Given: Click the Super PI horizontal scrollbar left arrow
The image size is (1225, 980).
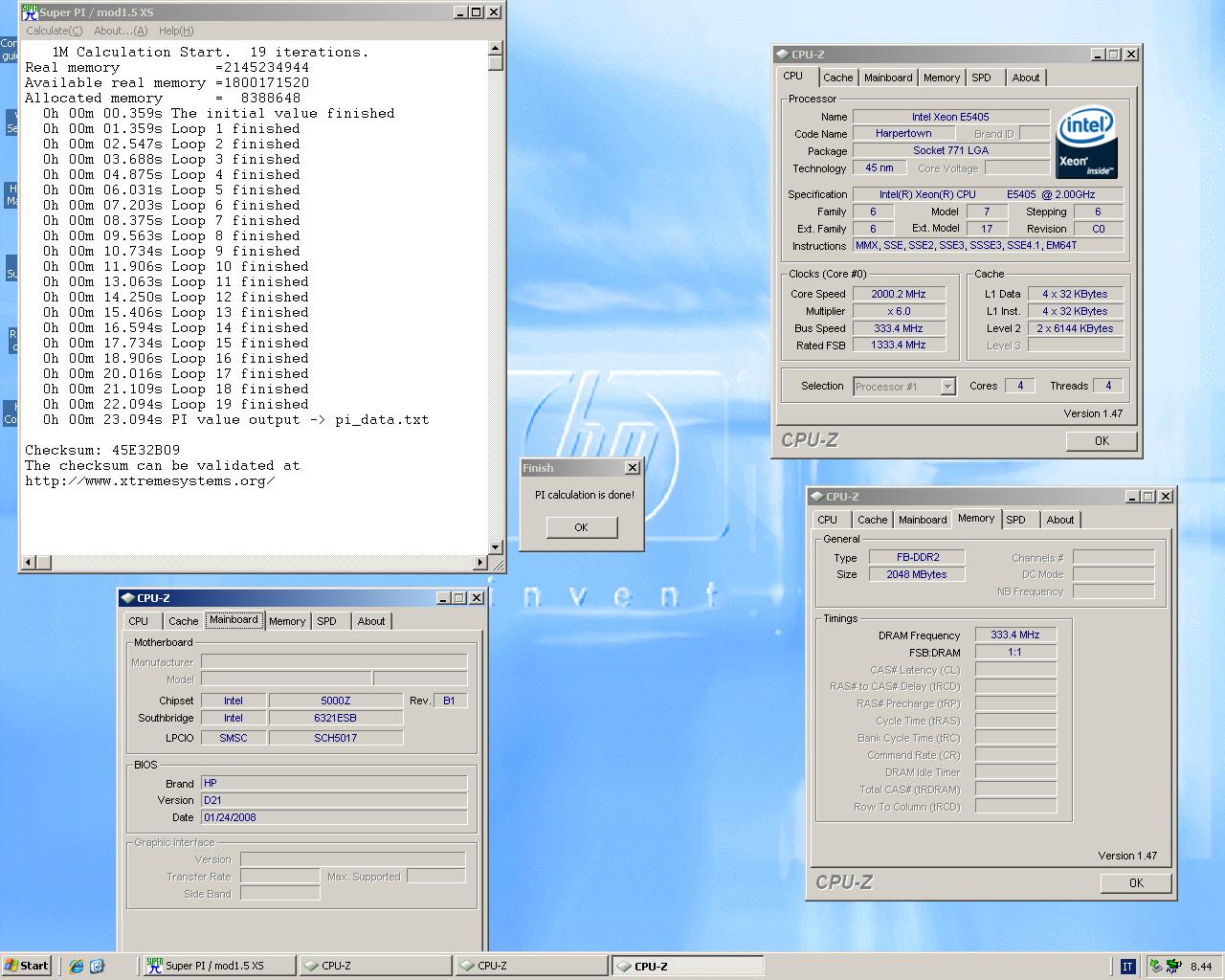Looking at the screenshot, I should pyautogui.click(x=28, y=562).
